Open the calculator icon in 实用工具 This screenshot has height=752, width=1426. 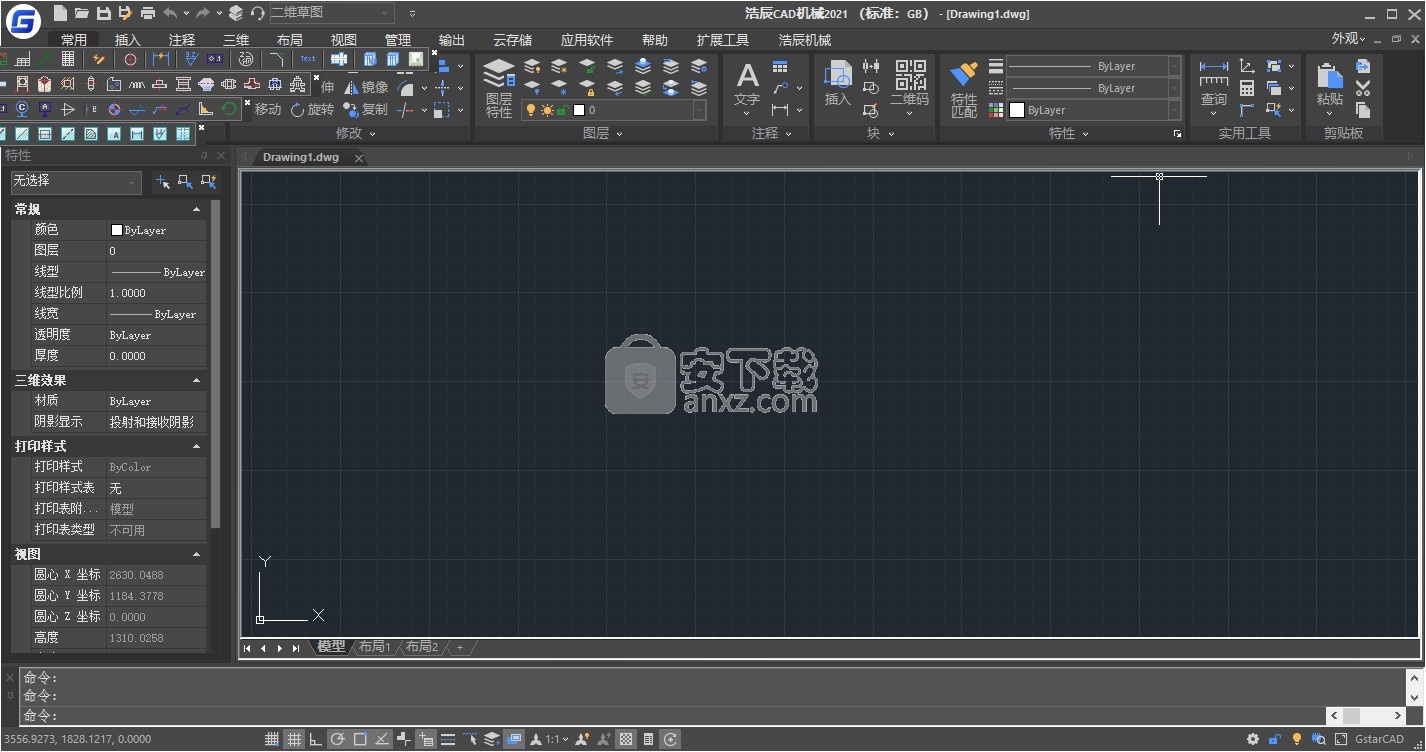[1247, 88]
